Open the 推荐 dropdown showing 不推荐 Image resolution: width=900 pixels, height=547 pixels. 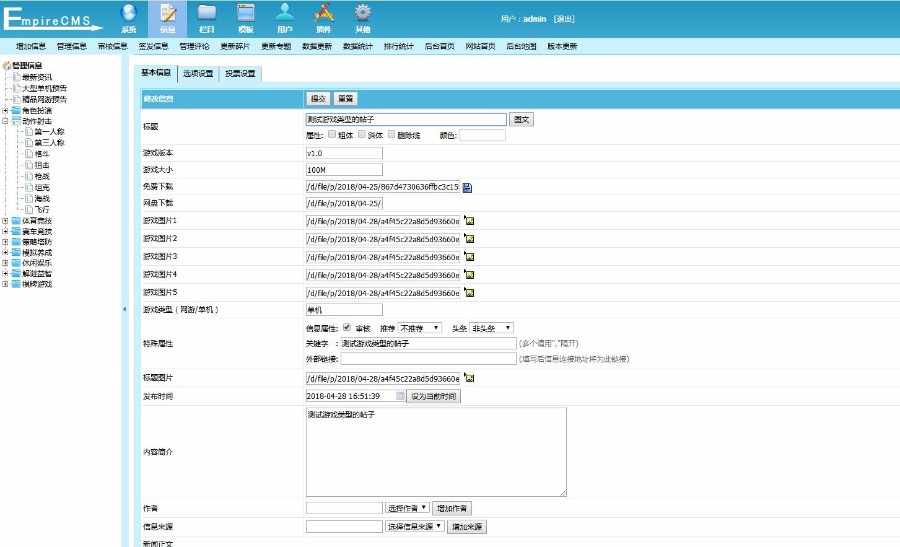tap(420, 328)
